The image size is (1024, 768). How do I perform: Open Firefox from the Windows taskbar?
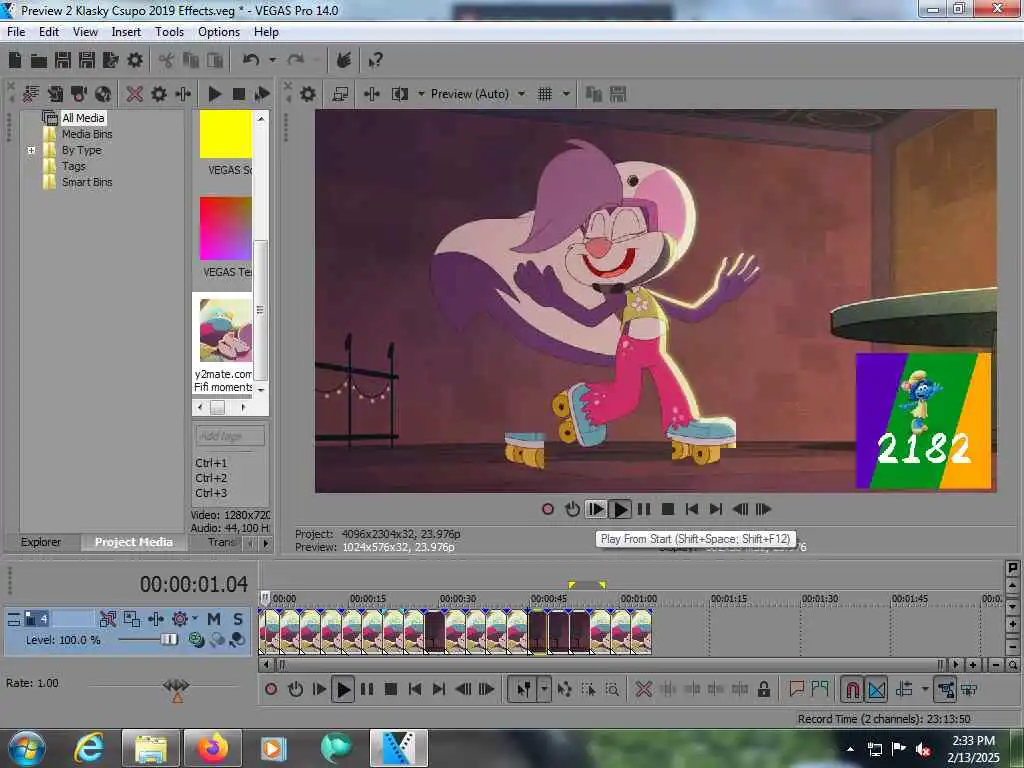click(x=213, y=748)
